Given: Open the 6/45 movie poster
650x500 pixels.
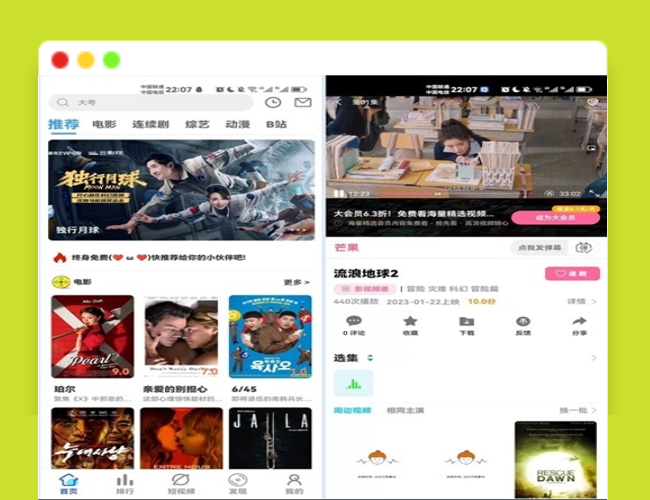Looking at the screenshot, I should pyautogui.click(x=270, y=337).
